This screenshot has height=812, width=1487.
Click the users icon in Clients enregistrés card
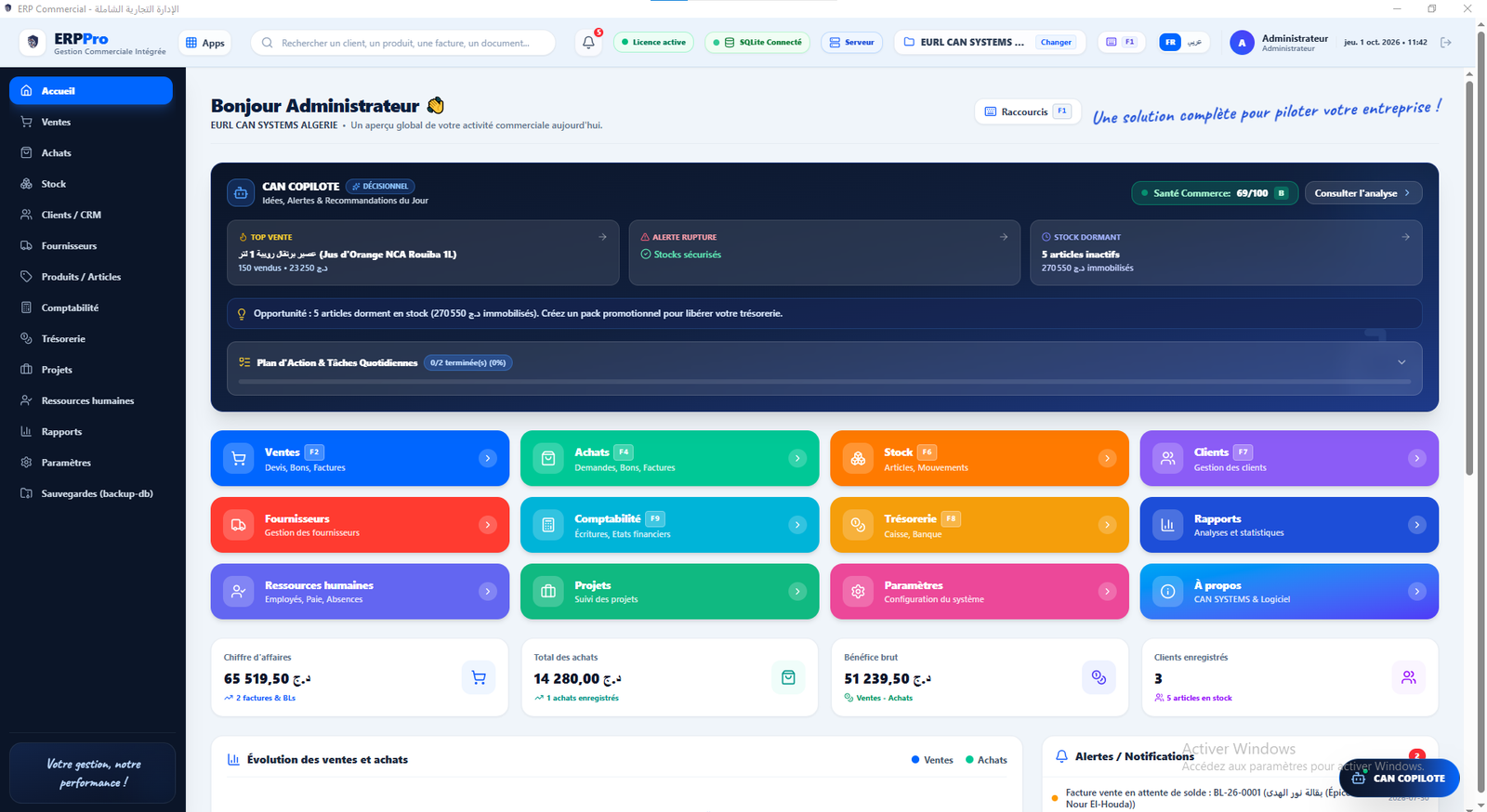[x=1409, y=677]
